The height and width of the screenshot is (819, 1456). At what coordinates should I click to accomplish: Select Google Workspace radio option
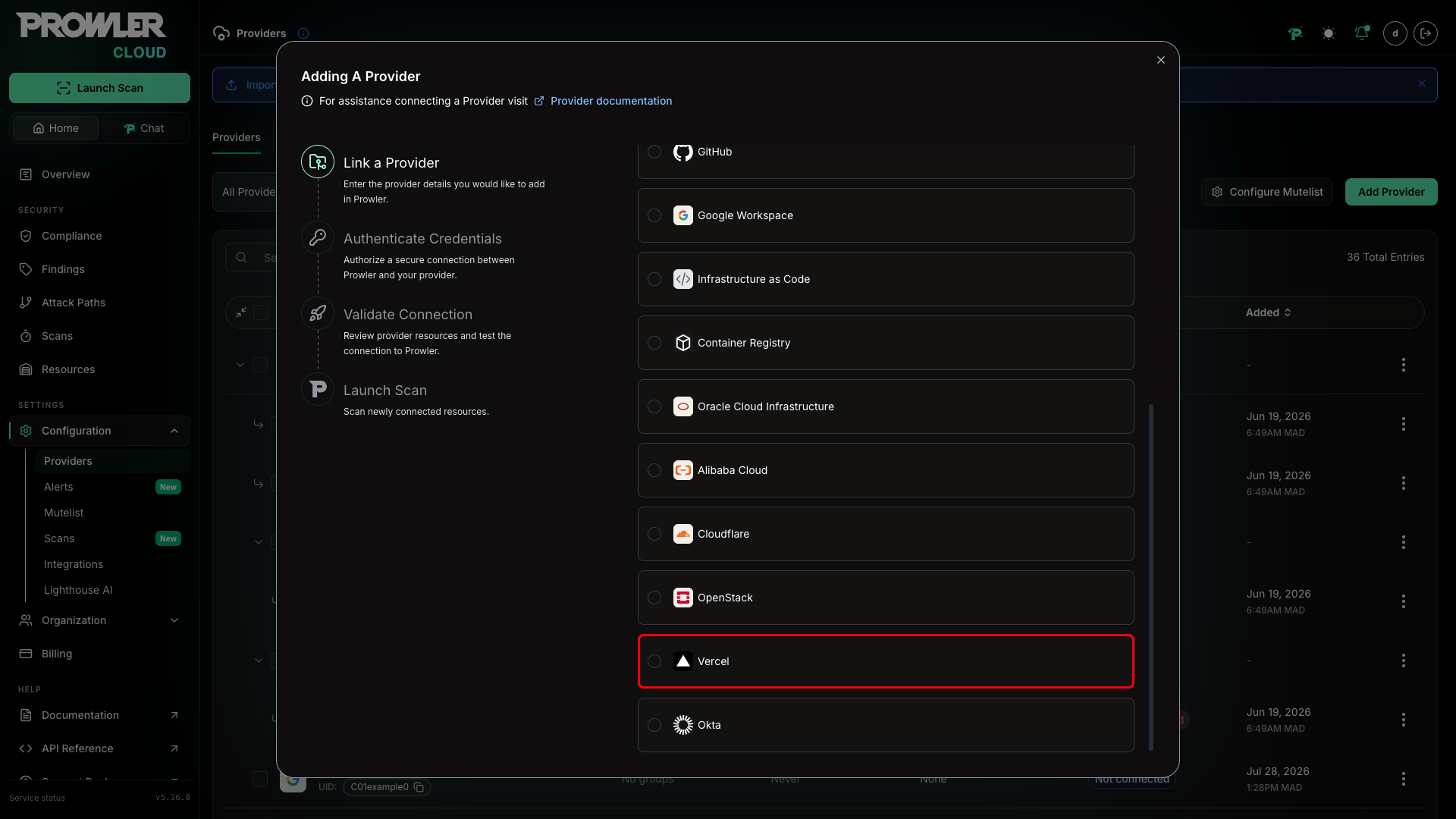point(654,215)
